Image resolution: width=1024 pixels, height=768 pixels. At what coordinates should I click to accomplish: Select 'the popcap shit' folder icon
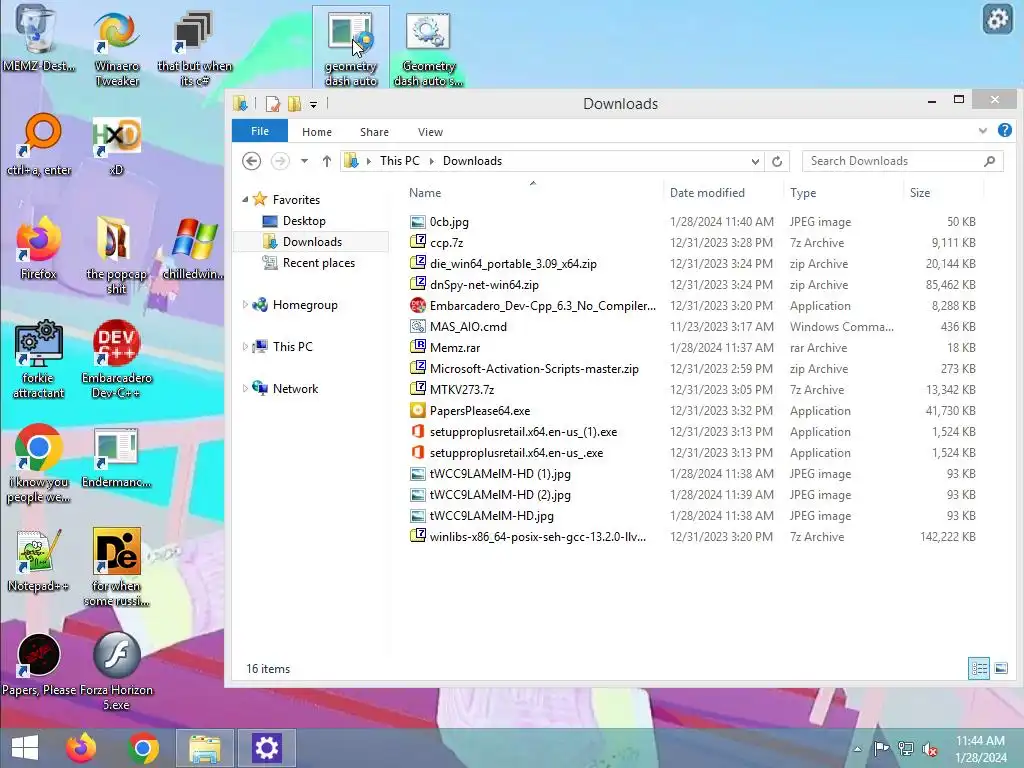116,255
